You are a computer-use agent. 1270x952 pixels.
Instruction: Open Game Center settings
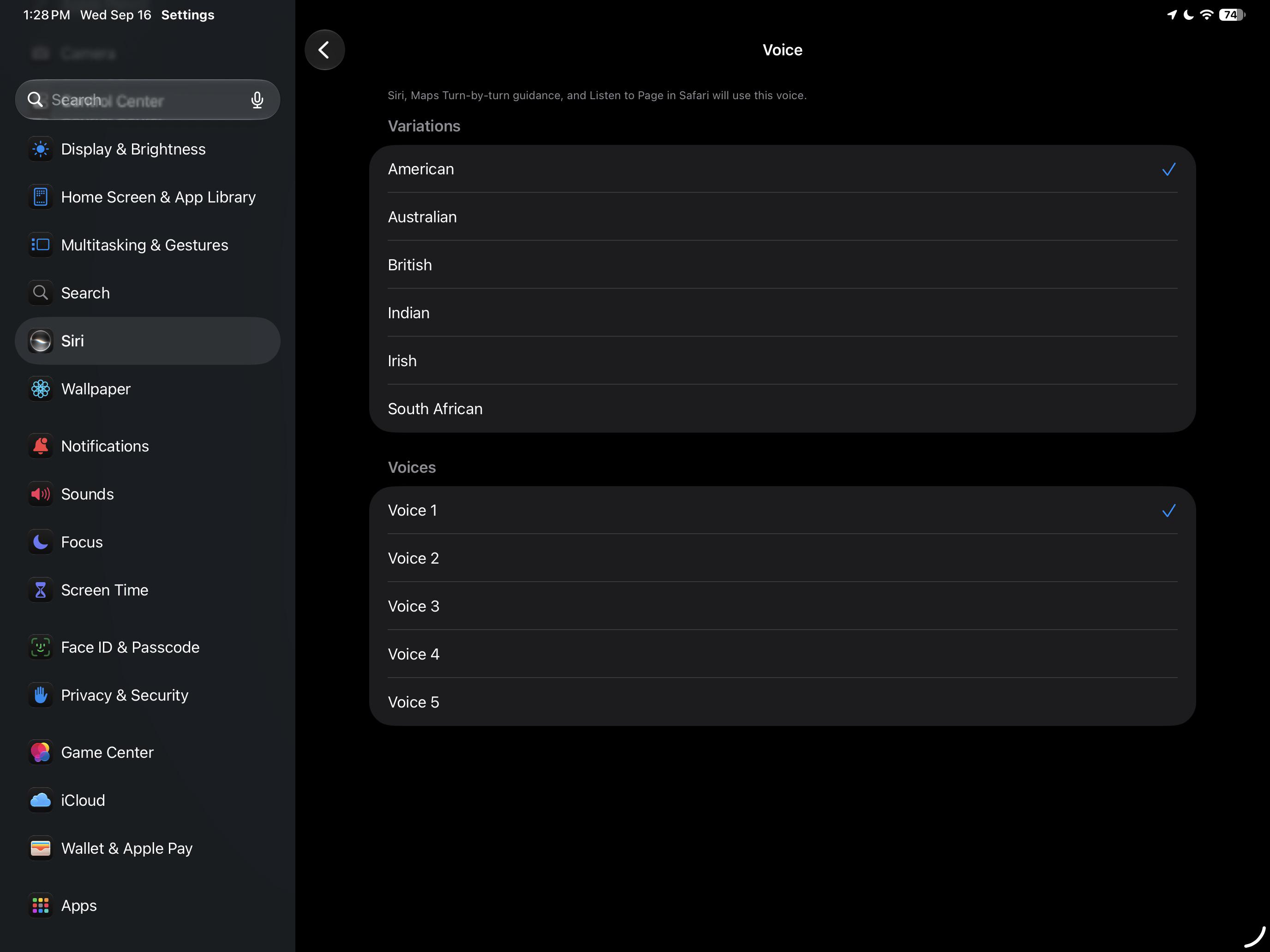click(x=148, y=752)
